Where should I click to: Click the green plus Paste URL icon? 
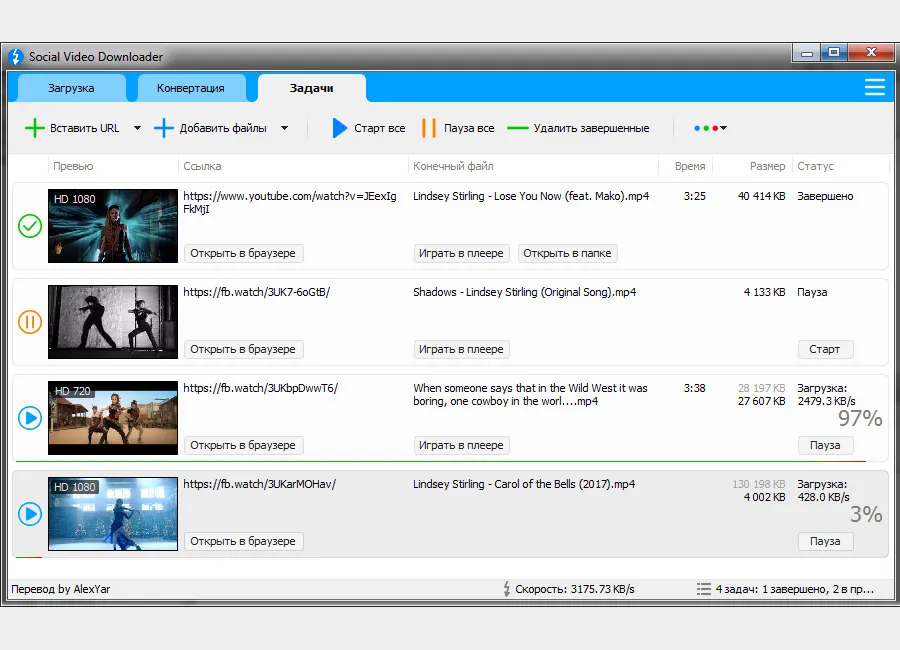pos(34,128)
